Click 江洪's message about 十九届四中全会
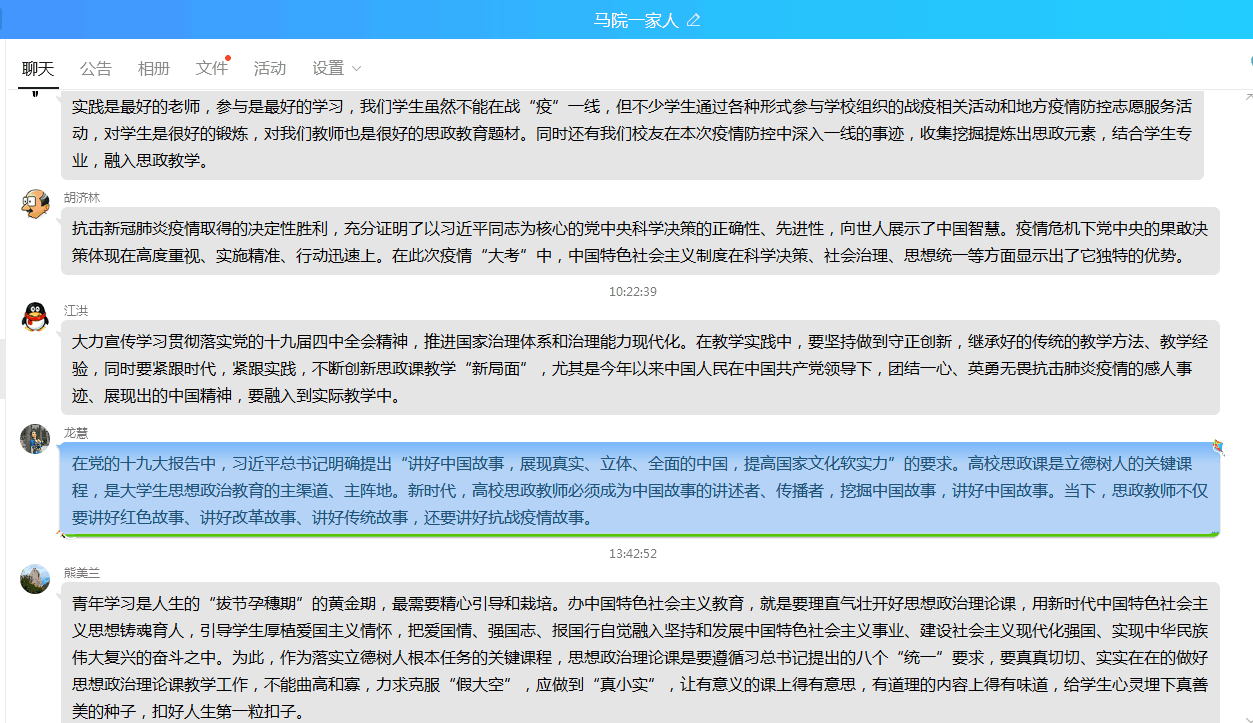Viewport: 1253px width, 723px height. click(x=640, y=368)
